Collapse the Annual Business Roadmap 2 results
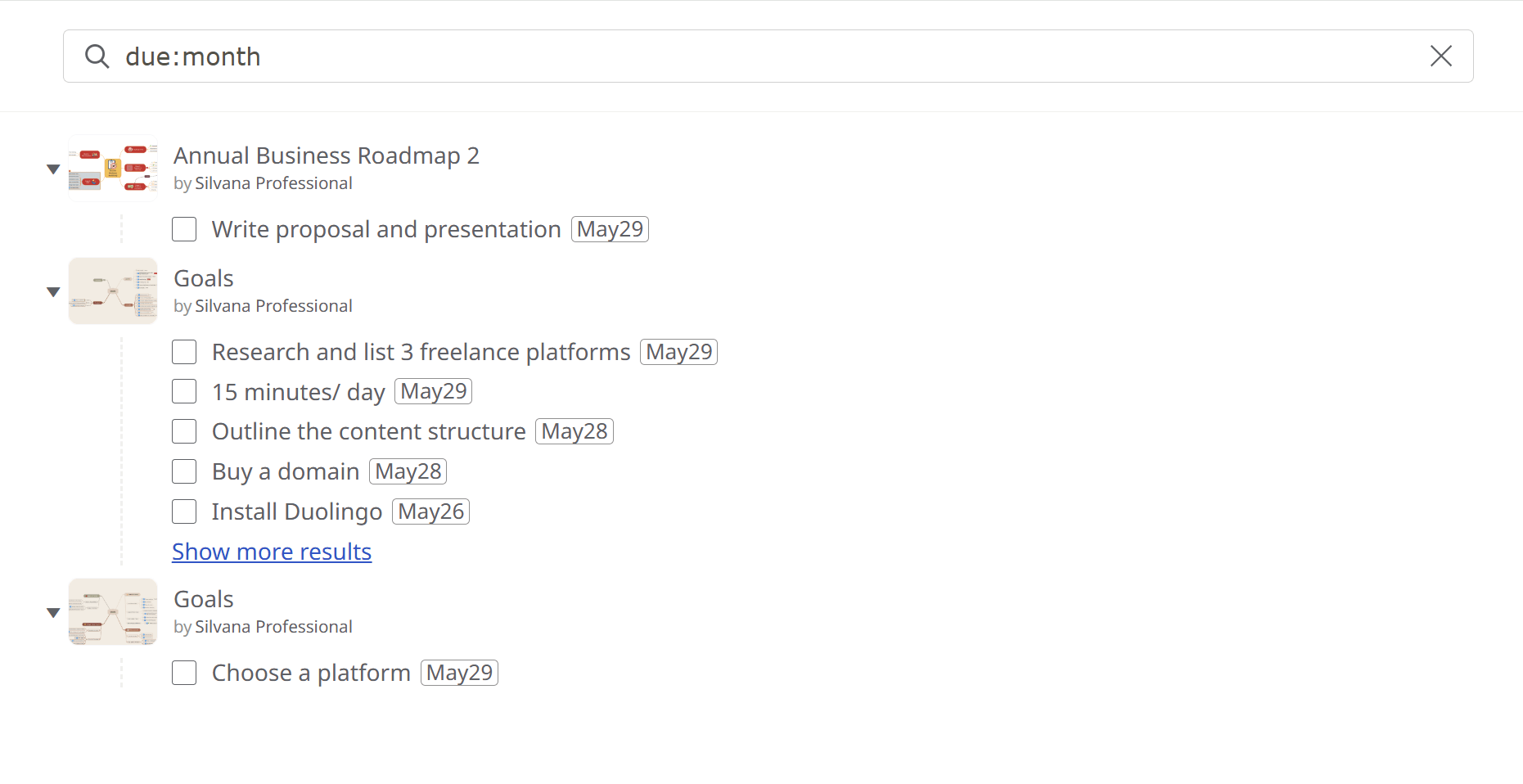The image size is (1523, 784). tap(53, 169)
